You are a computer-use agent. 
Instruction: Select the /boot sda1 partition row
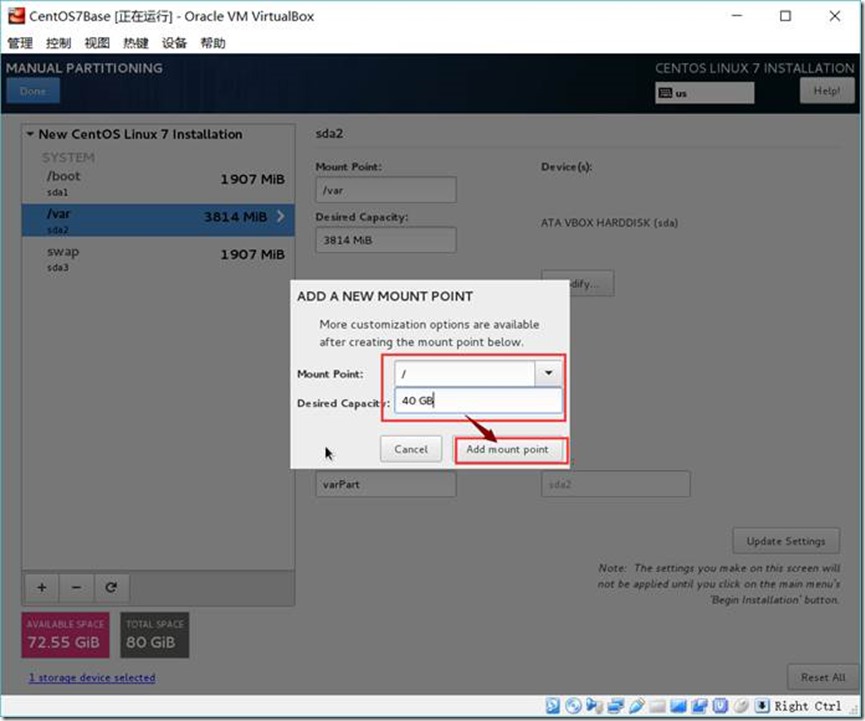coord(158,183)
